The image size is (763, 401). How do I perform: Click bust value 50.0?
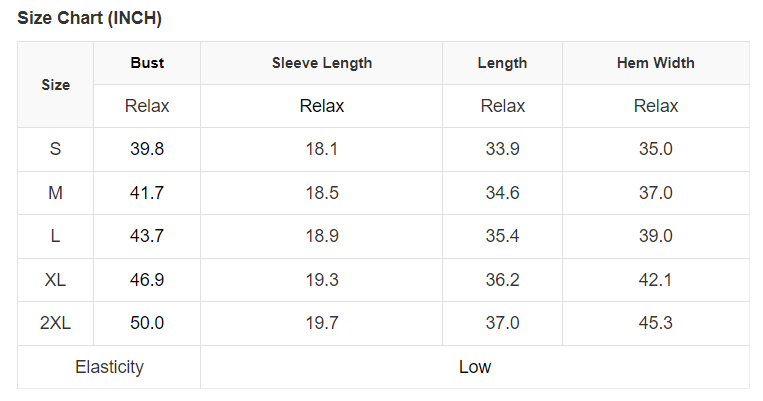pyautogui.click(x=147, y=323)
